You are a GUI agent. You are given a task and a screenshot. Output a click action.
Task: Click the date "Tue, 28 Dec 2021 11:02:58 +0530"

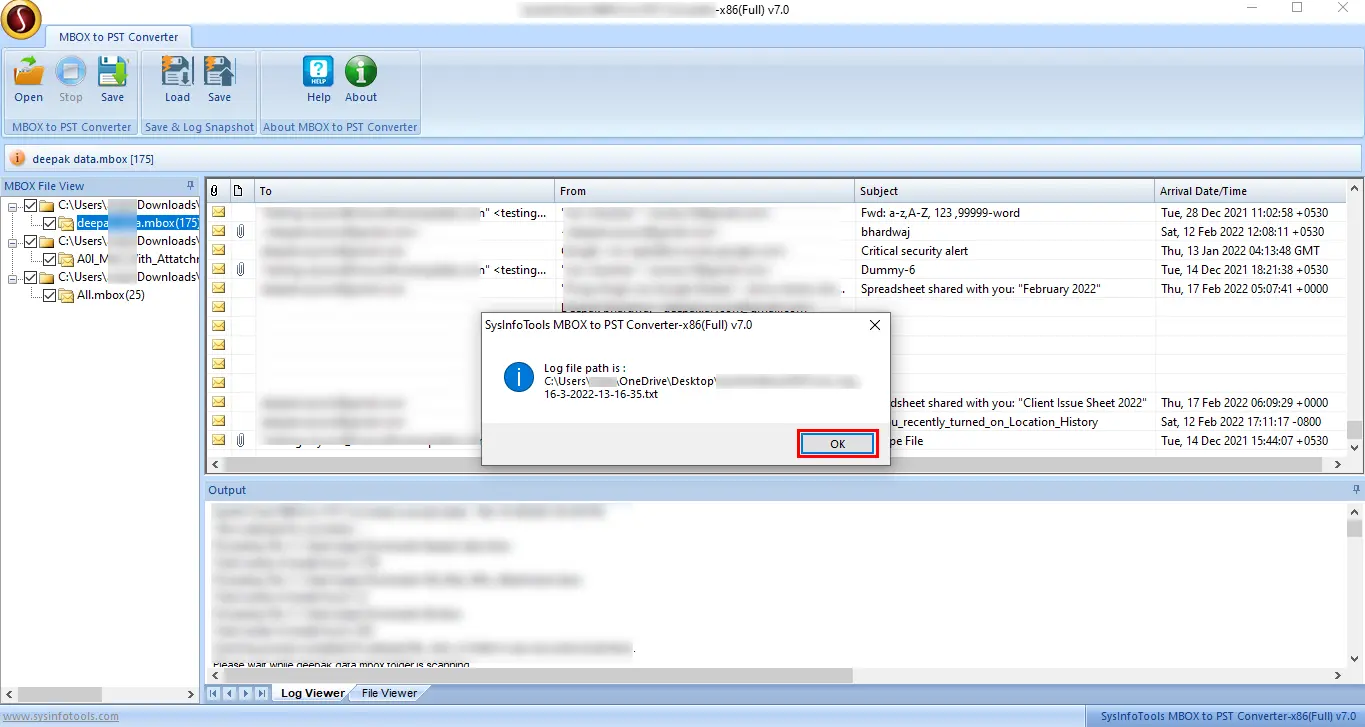coord(1244,213)
